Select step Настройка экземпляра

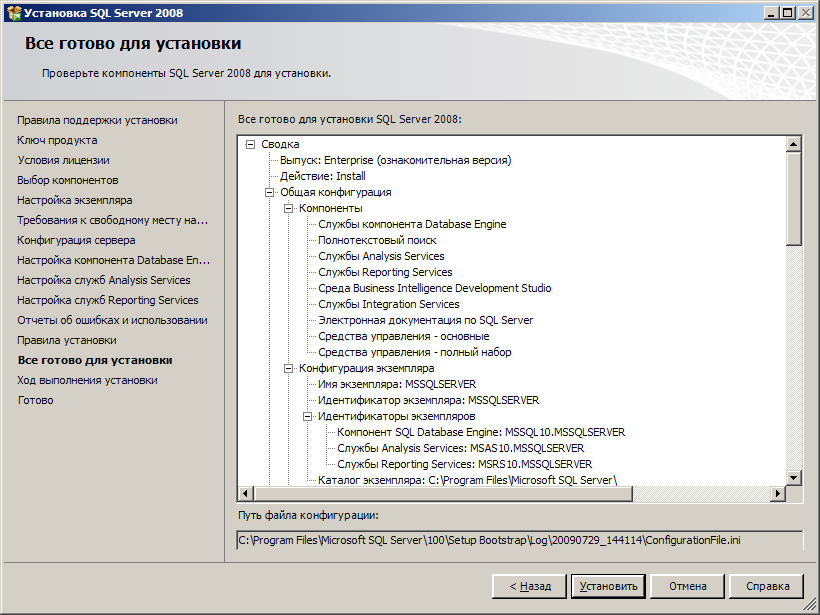click(x=75, y=200)
